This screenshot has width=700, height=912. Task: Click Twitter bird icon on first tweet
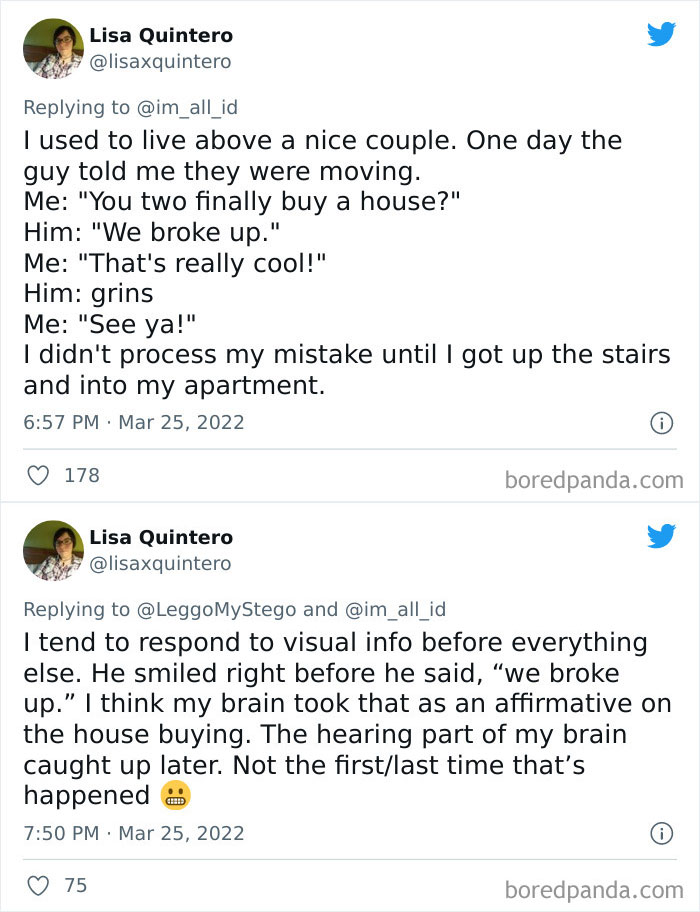click(x=661, y=34)
